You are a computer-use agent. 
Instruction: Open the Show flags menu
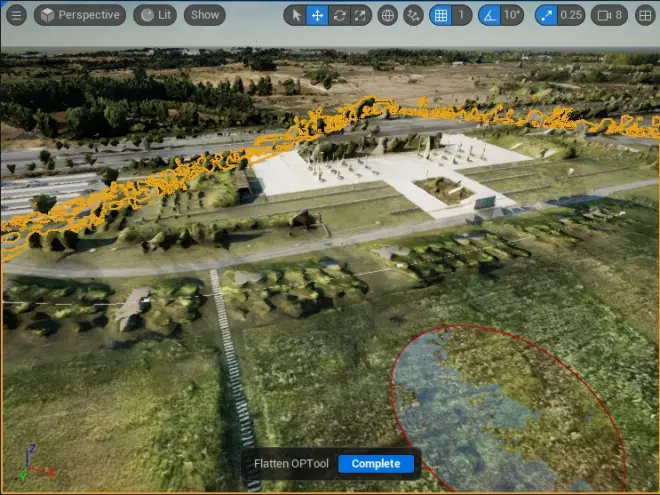click(x=205, y=15)
